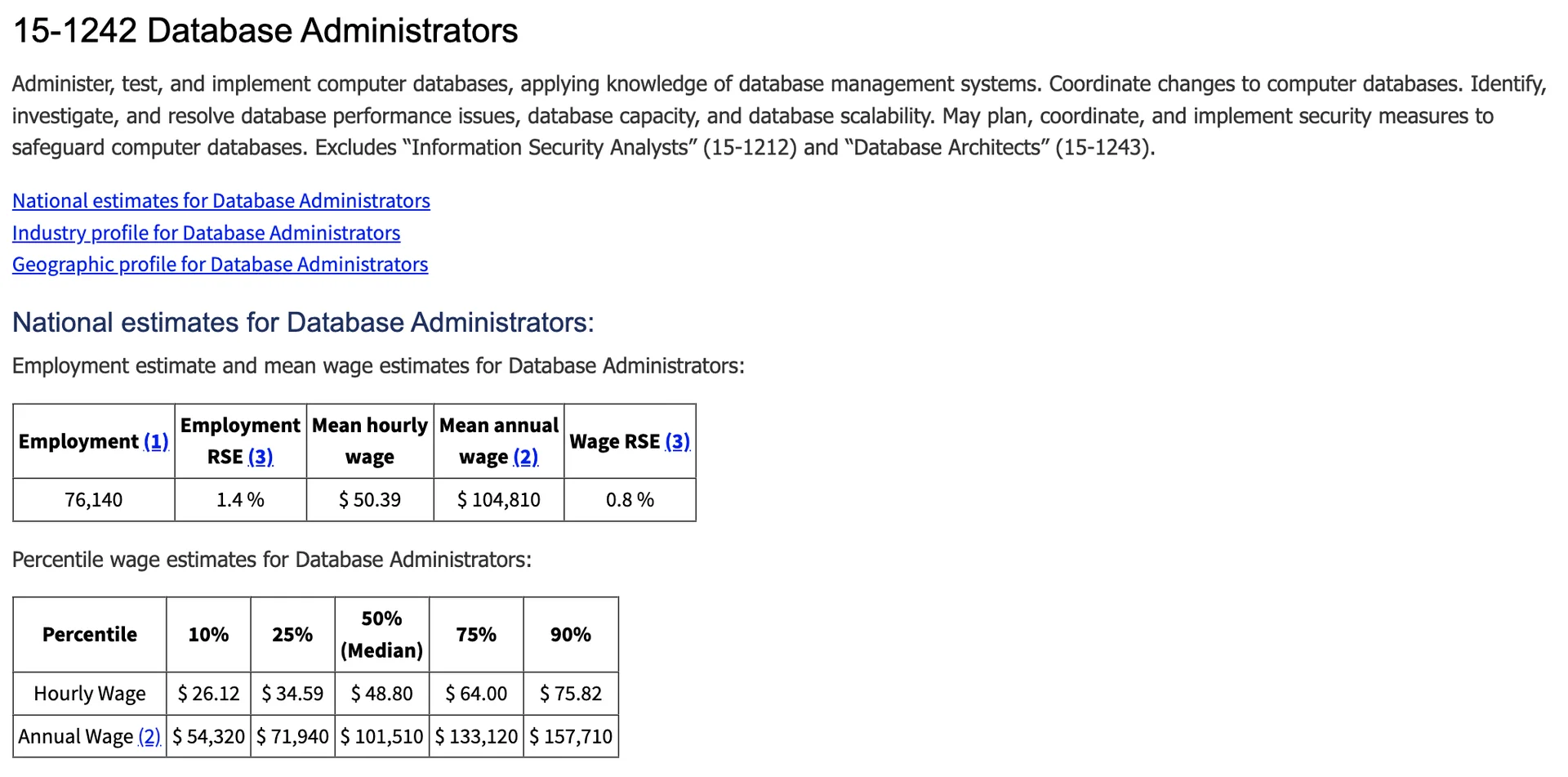Click the 76,140 employment value cell

94,500
